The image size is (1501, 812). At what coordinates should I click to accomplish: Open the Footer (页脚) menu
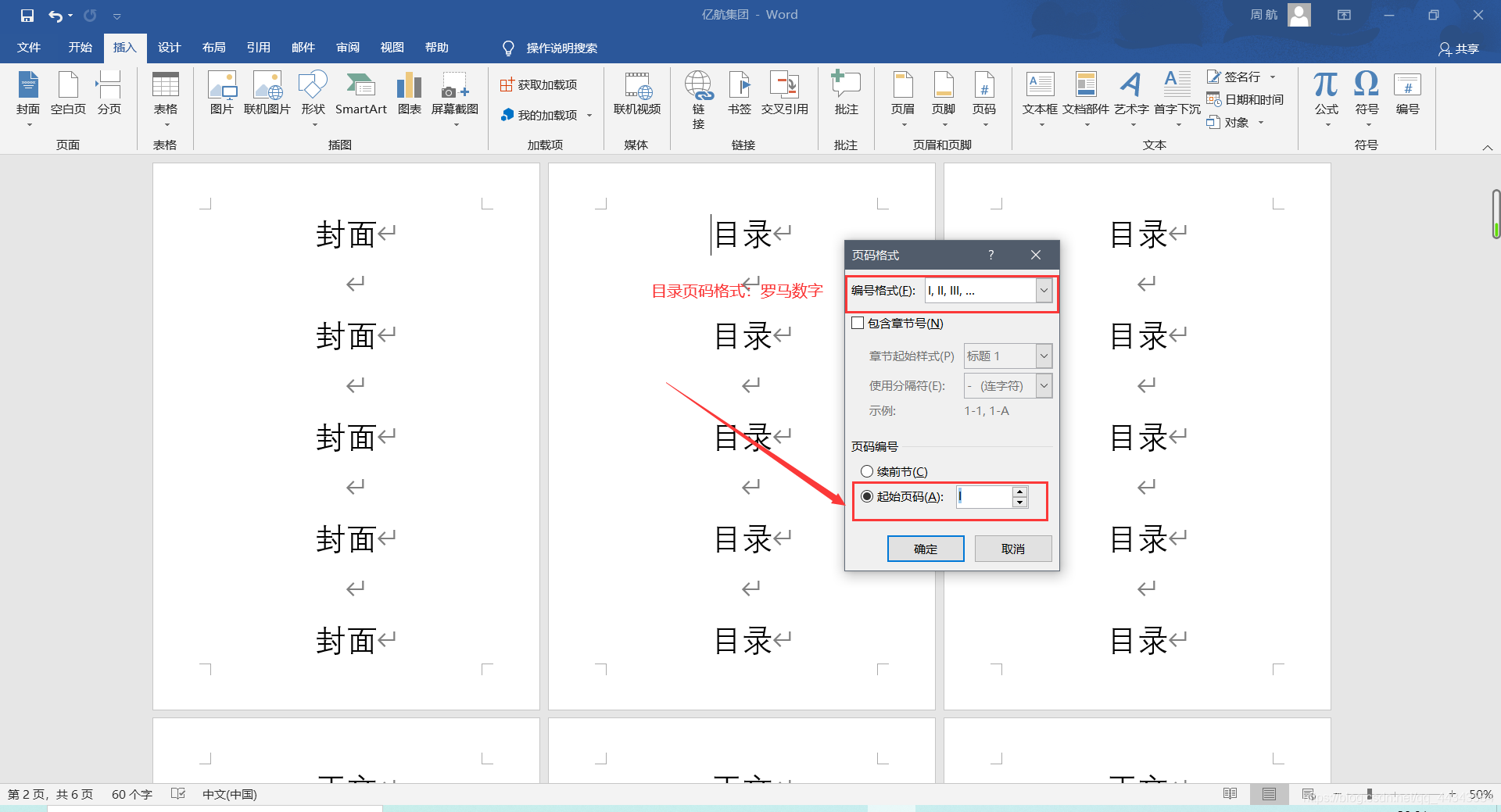(x=944, y=98)
